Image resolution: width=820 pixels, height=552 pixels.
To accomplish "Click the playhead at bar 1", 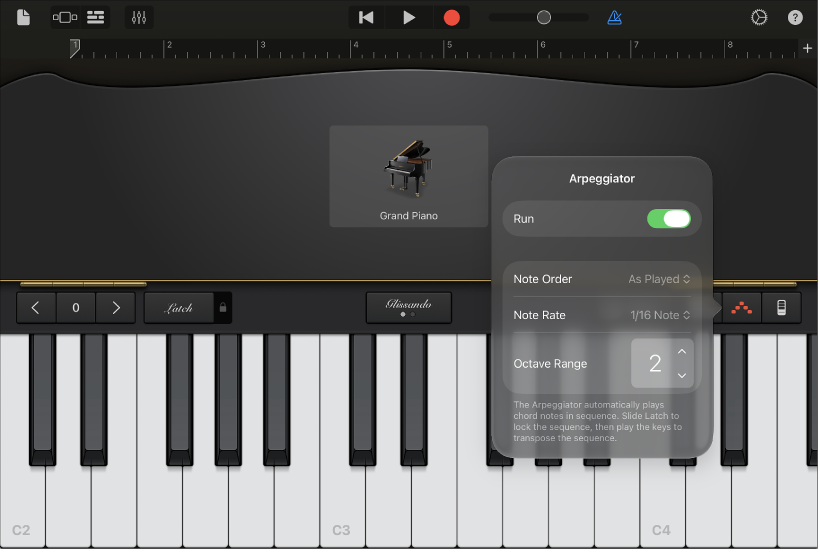I will tap(75, 48).
